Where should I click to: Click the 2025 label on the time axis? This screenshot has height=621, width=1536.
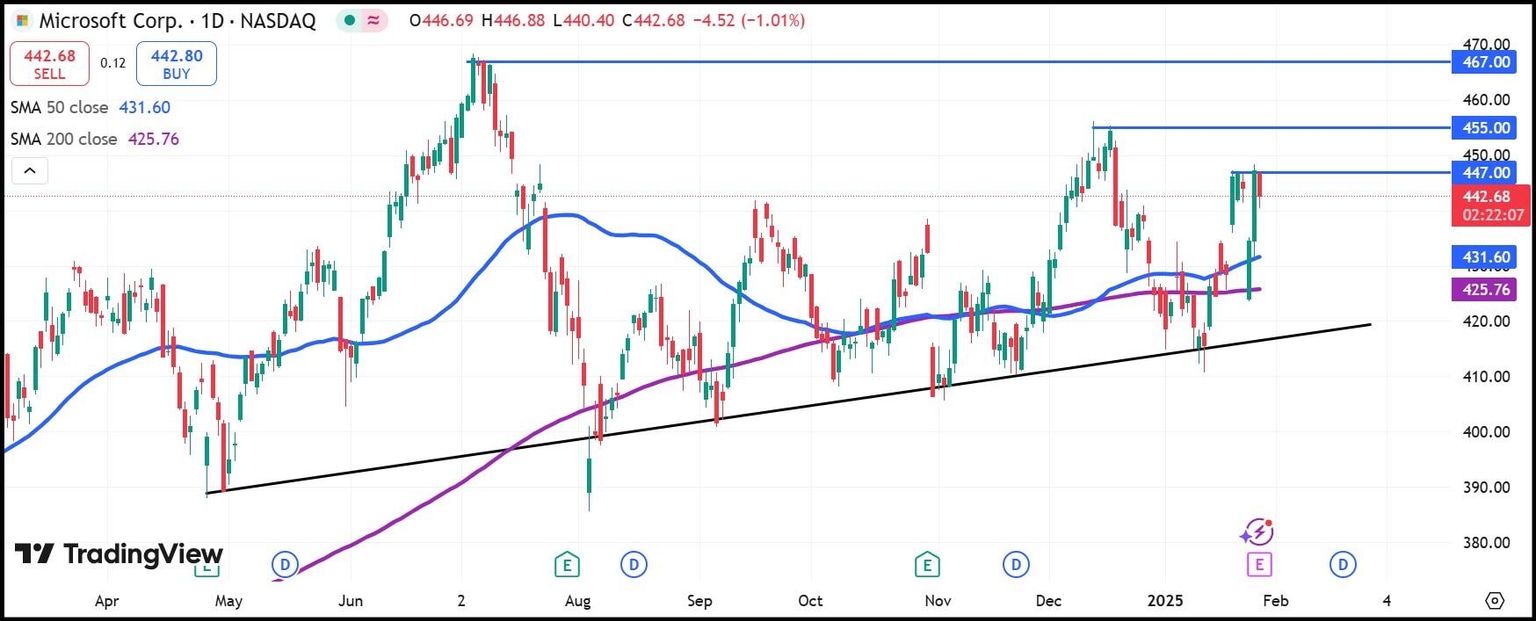click(x=1165, y=602)
